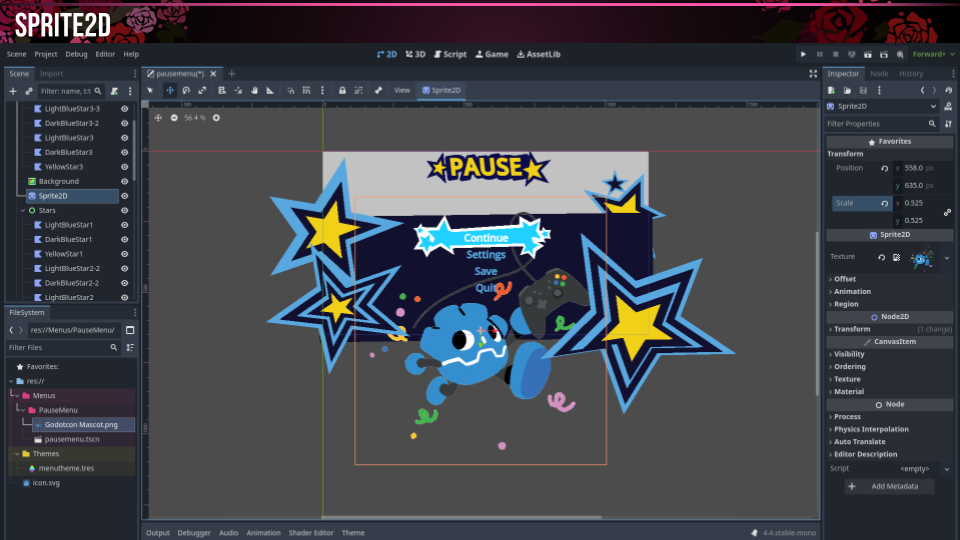
Task: Switch to the Import tab
Action: 51,74
